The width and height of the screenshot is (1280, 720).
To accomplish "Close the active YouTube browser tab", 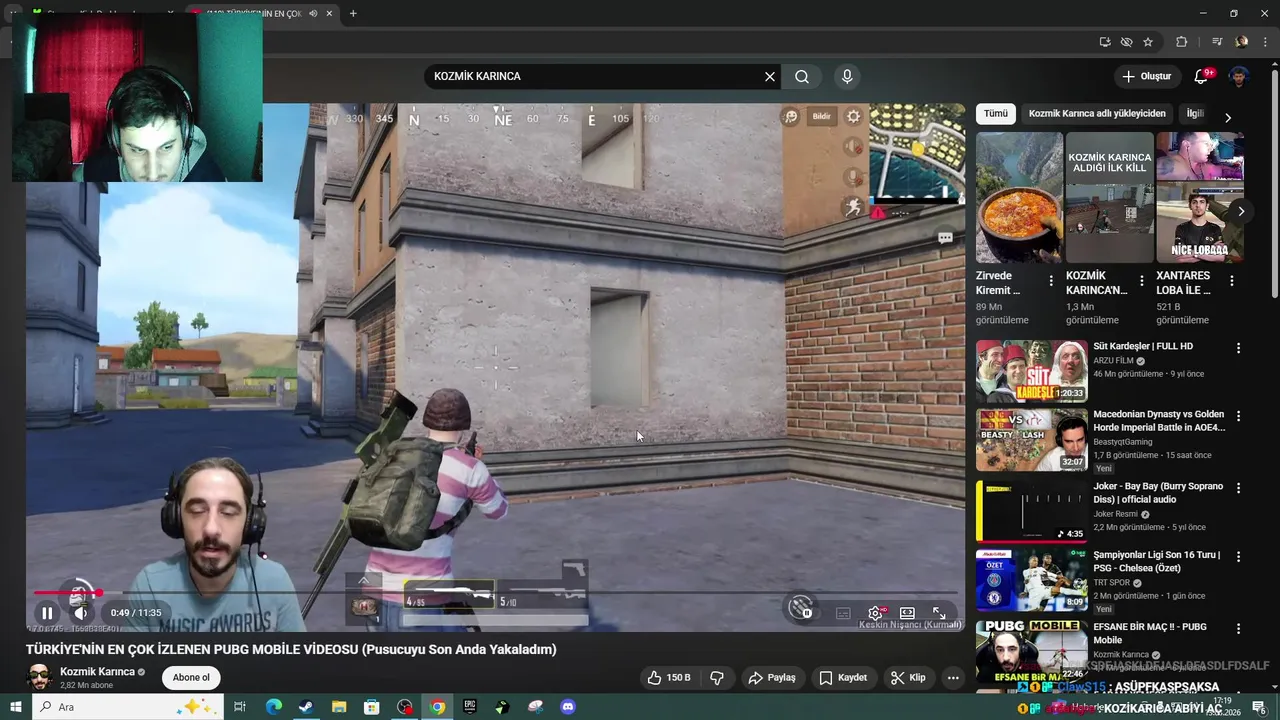I will point(329,13).
